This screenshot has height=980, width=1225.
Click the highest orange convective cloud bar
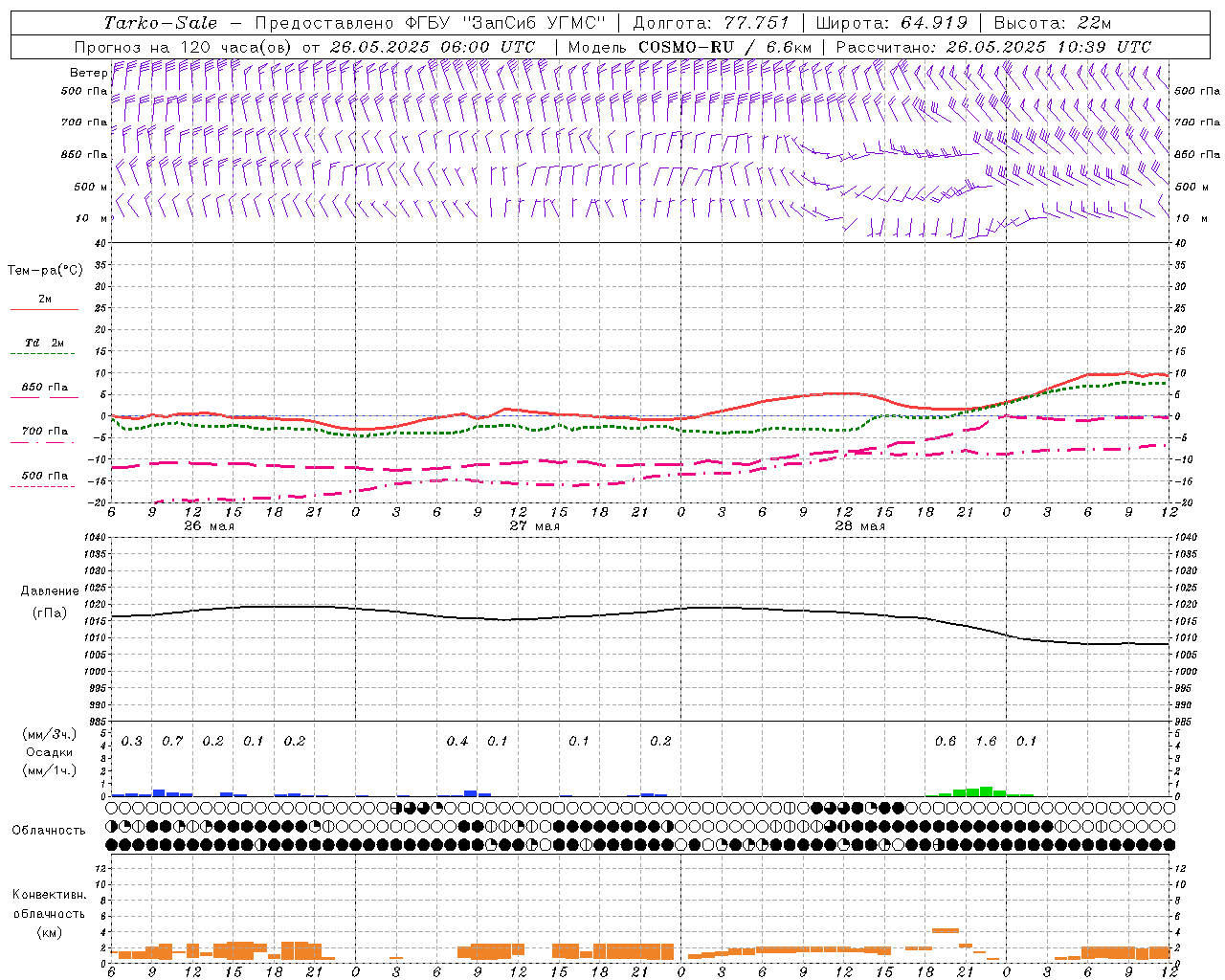point(946,930)
